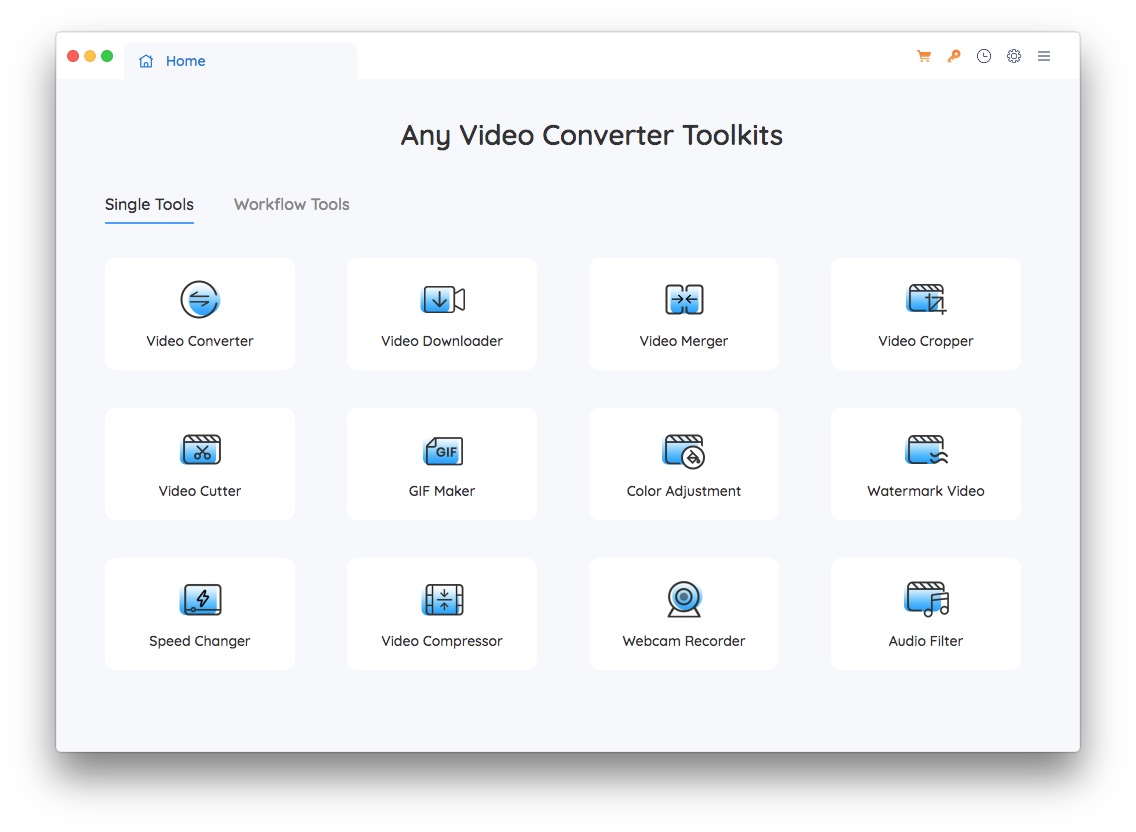Launch the Video Merger icon
Viewport: 1136px width, 832px height.
(x=684, y=299)
